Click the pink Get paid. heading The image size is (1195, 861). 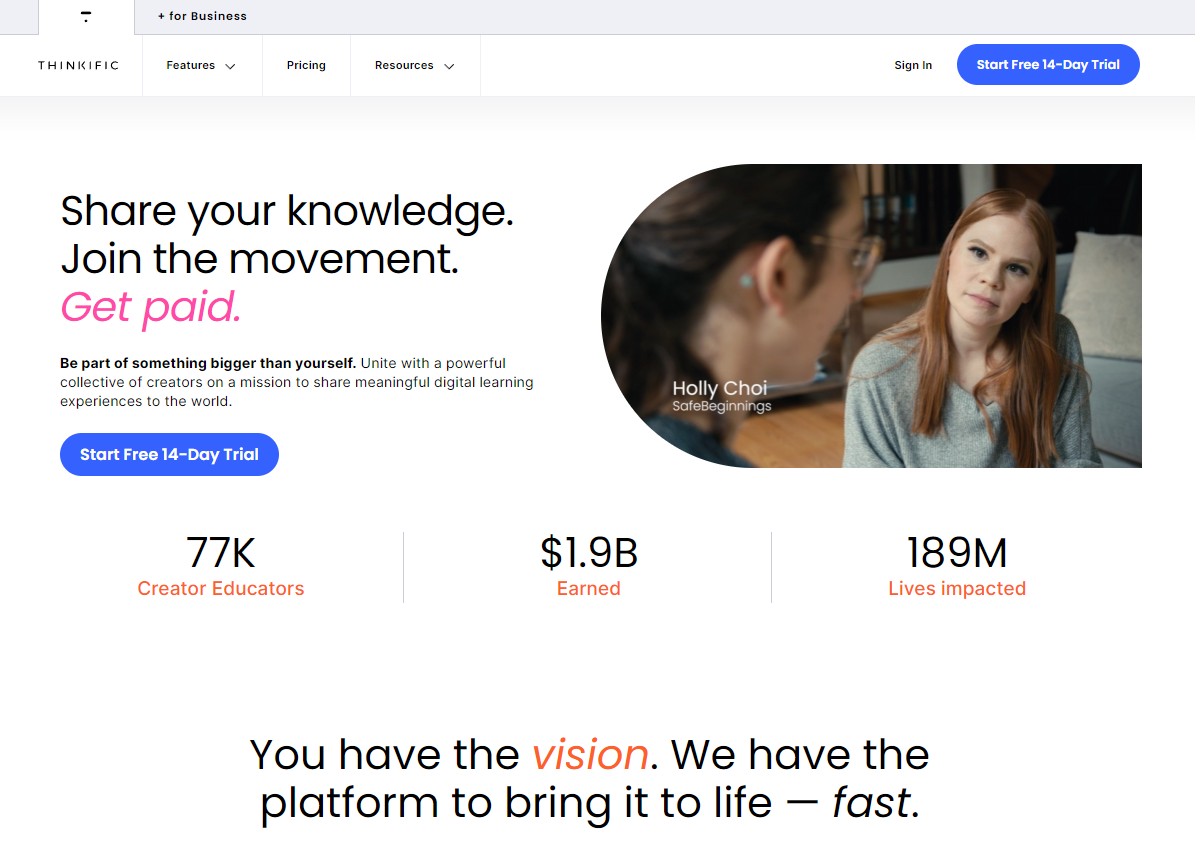151,308
